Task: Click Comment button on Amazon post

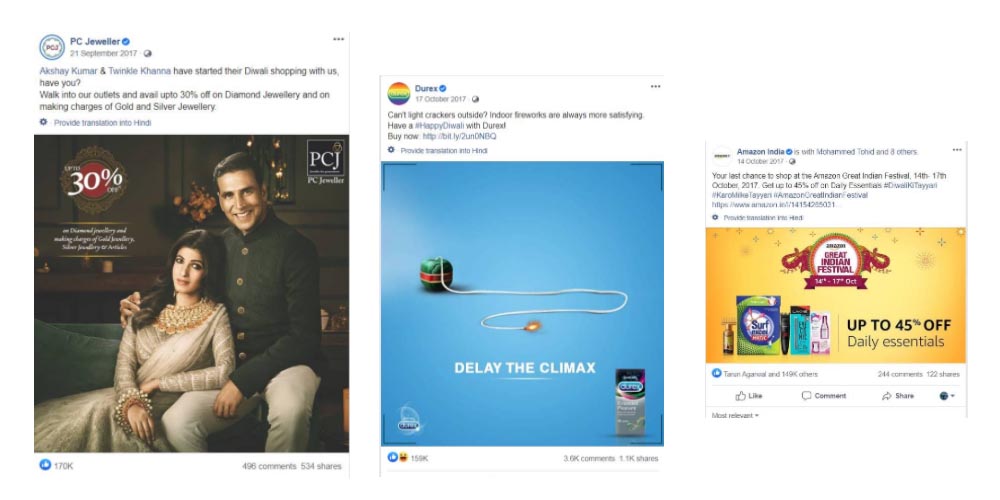Action: (x=824, y=396)
